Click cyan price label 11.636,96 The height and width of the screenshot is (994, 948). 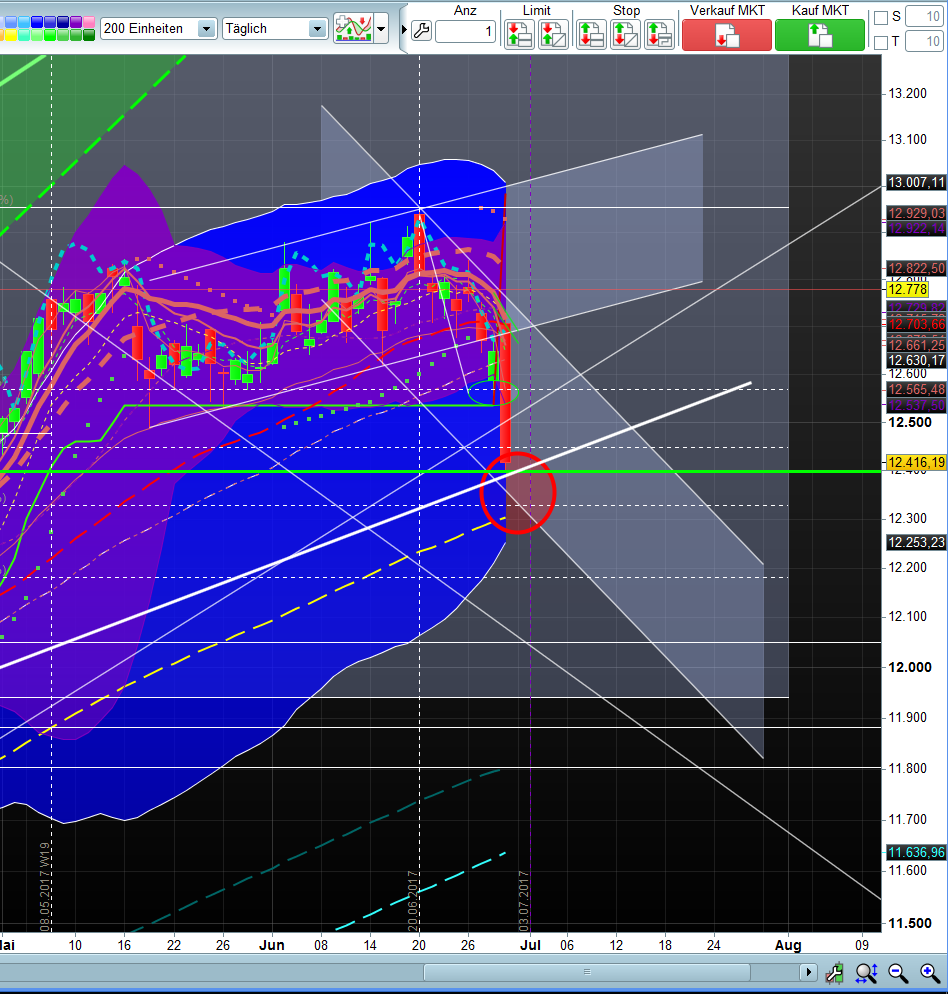coord(916,853)
